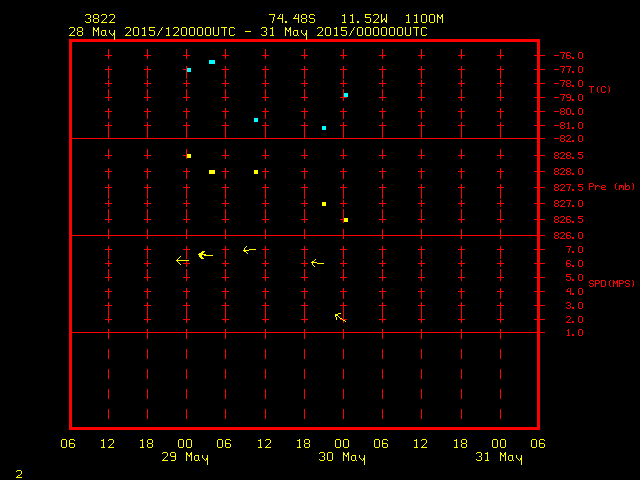
Task: Select the SPD(MPS) wind speed axis label
Action: coord(611,284)
